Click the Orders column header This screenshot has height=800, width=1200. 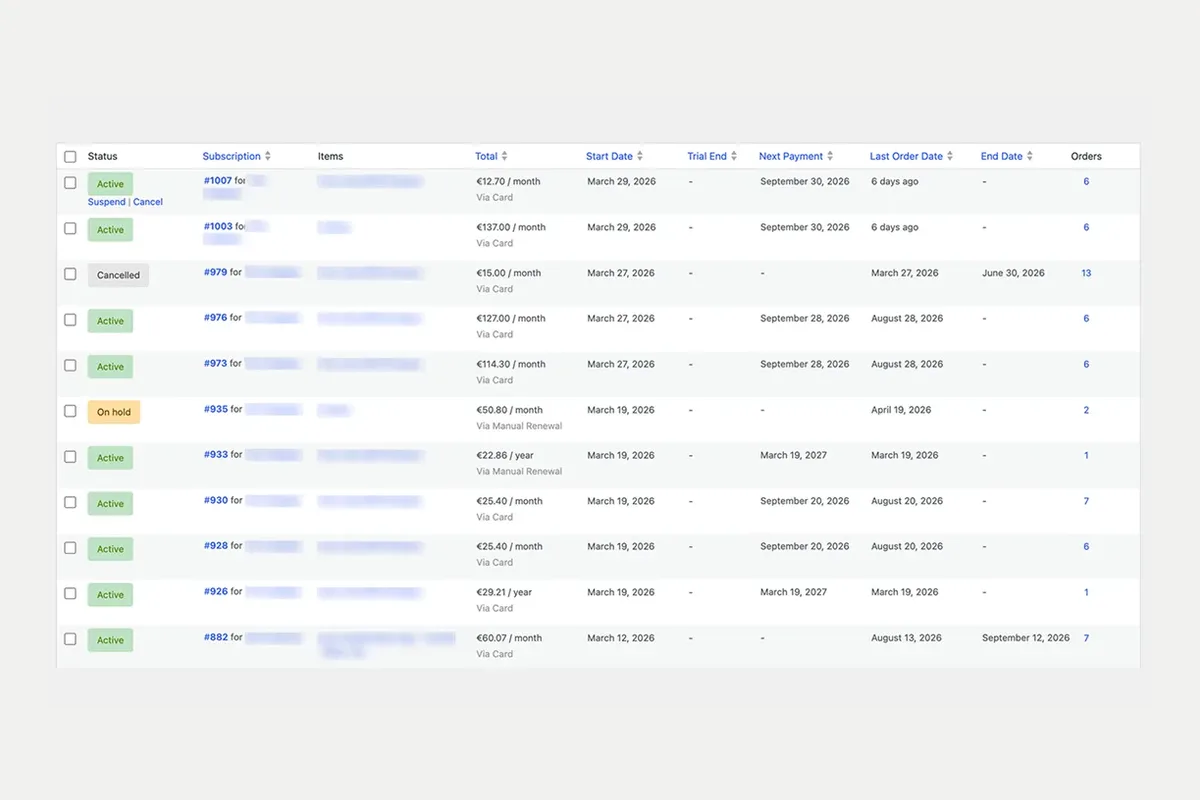coord(1086,156)
